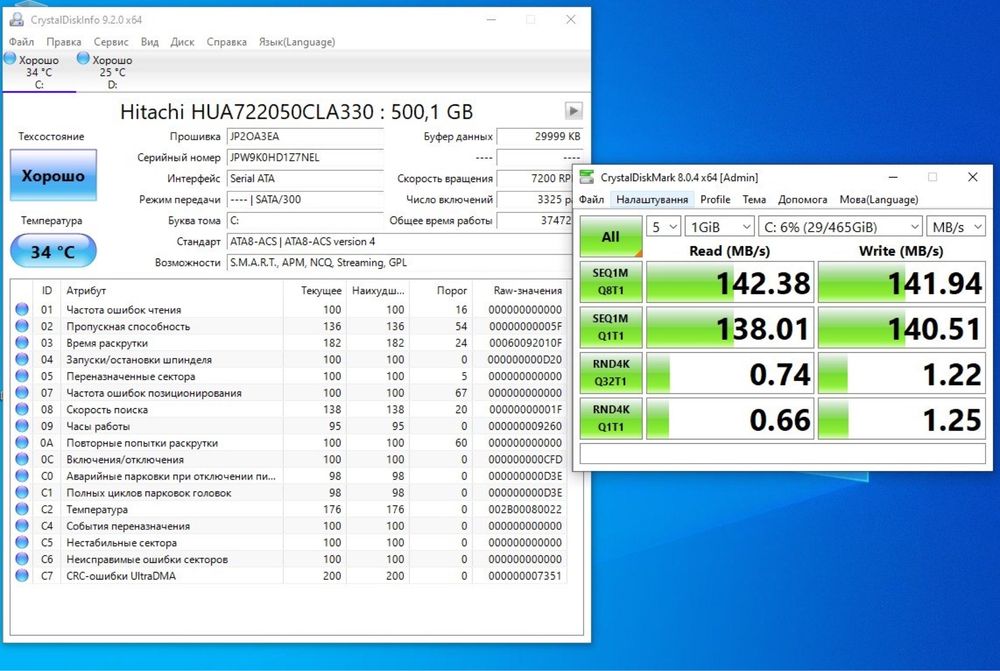Image resolution: width=1000 pixels, height=671 pixels.
Task: Click RND4K Q32T1 read result 0.74
Action: [730, 373]
